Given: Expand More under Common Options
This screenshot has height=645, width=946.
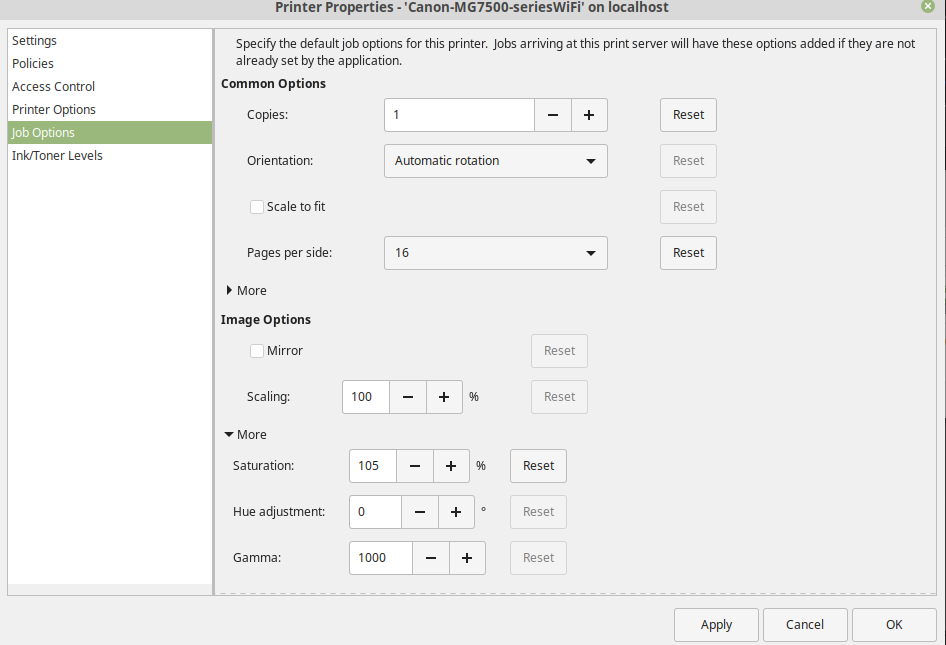Looking at the screenshot, I should point(245,291).
